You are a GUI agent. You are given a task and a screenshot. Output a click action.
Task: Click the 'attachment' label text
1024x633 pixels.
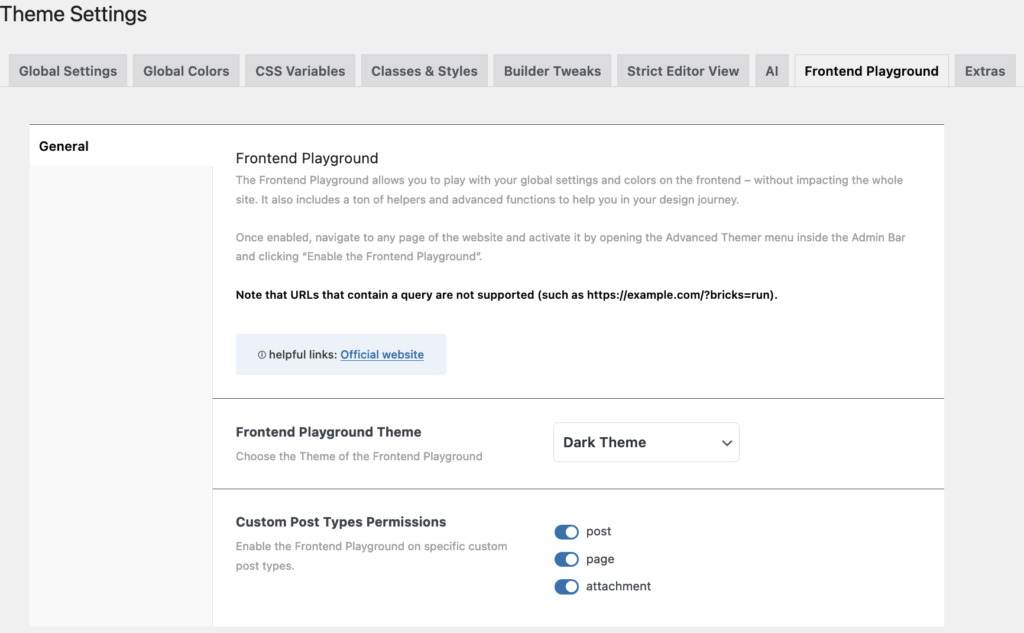pos(618,587)
